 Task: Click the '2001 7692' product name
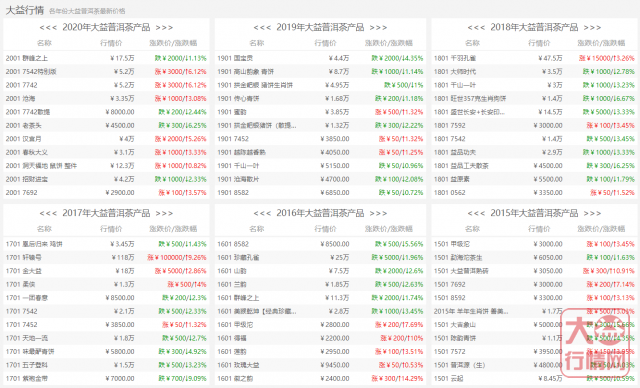point(21,193)
